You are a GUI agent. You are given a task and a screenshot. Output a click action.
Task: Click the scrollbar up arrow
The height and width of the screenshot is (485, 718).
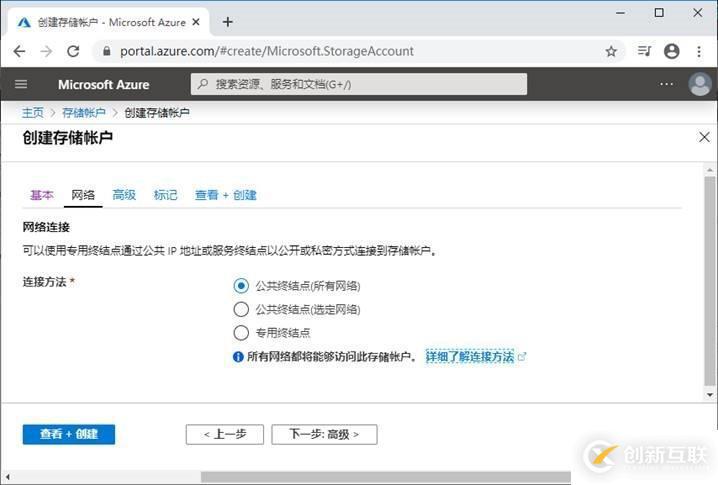coord(710,170)
